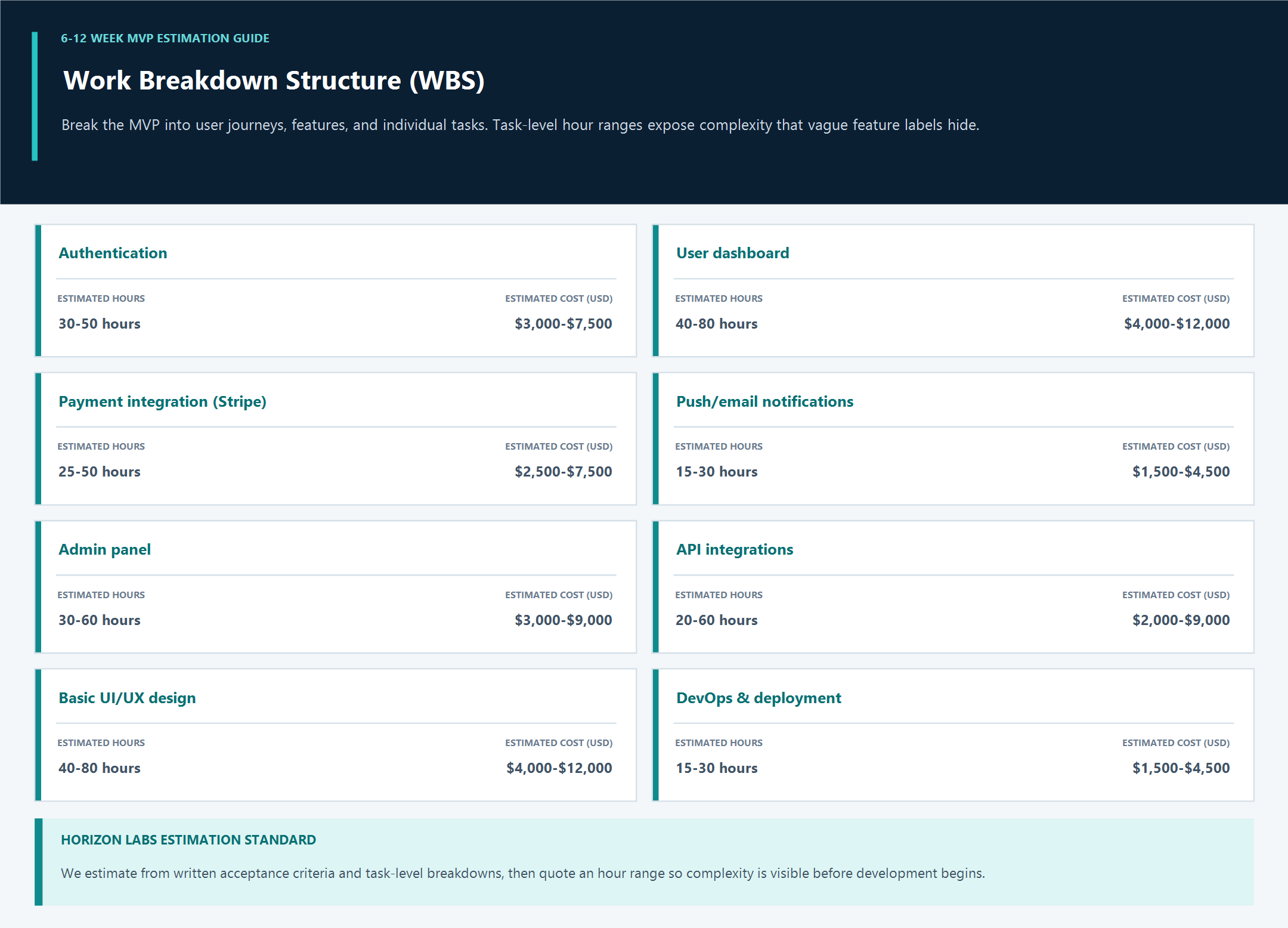Open the API integrations card title
This screenshot has height=928, width=1288.
click(x=735, y=549)
